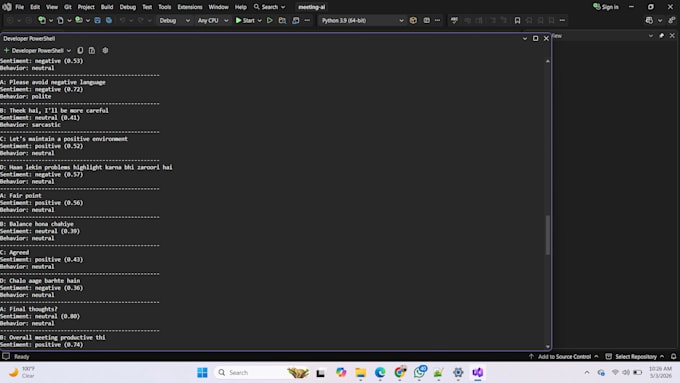Open the Project menu

86,7
